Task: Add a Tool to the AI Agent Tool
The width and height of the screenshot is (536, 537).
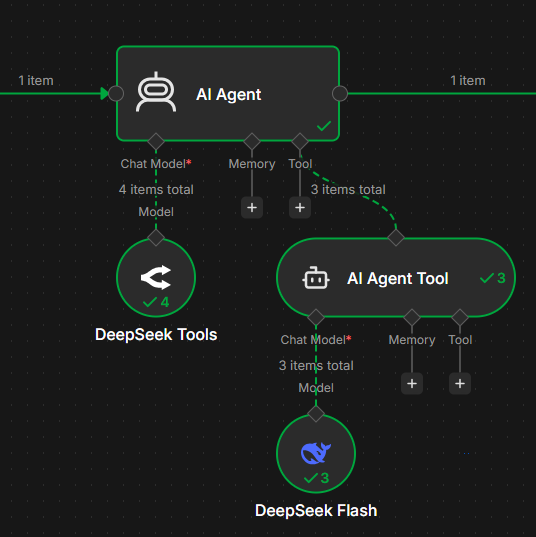Action: (x=460, y=384)
